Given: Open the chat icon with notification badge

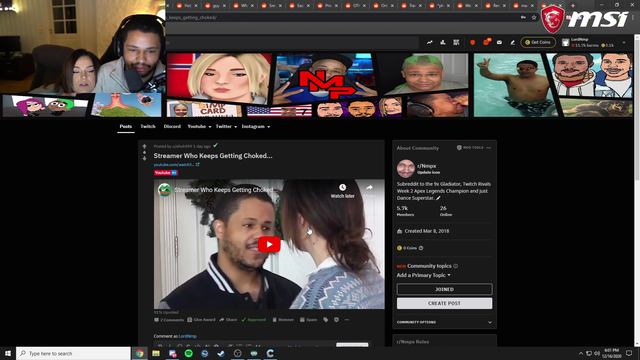Looking at the screenshot, I should 486,42.
